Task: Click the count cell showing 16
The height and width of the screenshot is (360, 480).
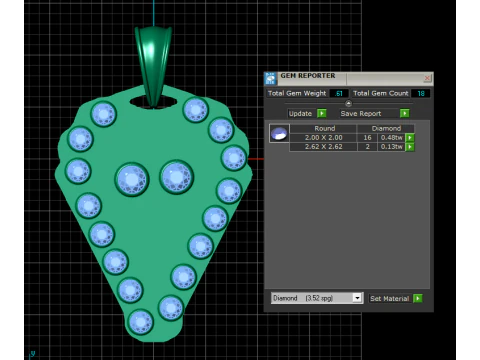Action: click(367, 138)
